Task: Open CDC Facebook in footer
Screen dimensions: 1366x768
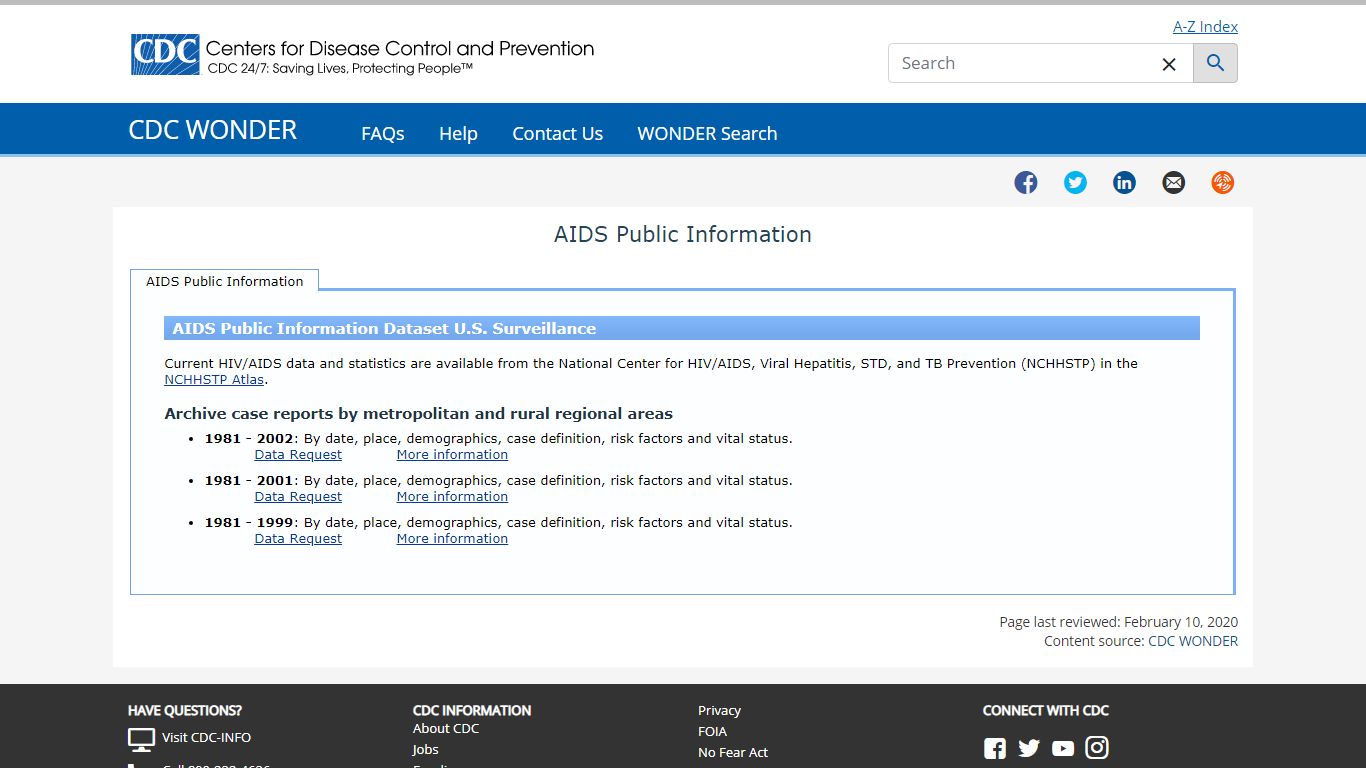Action: (995, 748)
